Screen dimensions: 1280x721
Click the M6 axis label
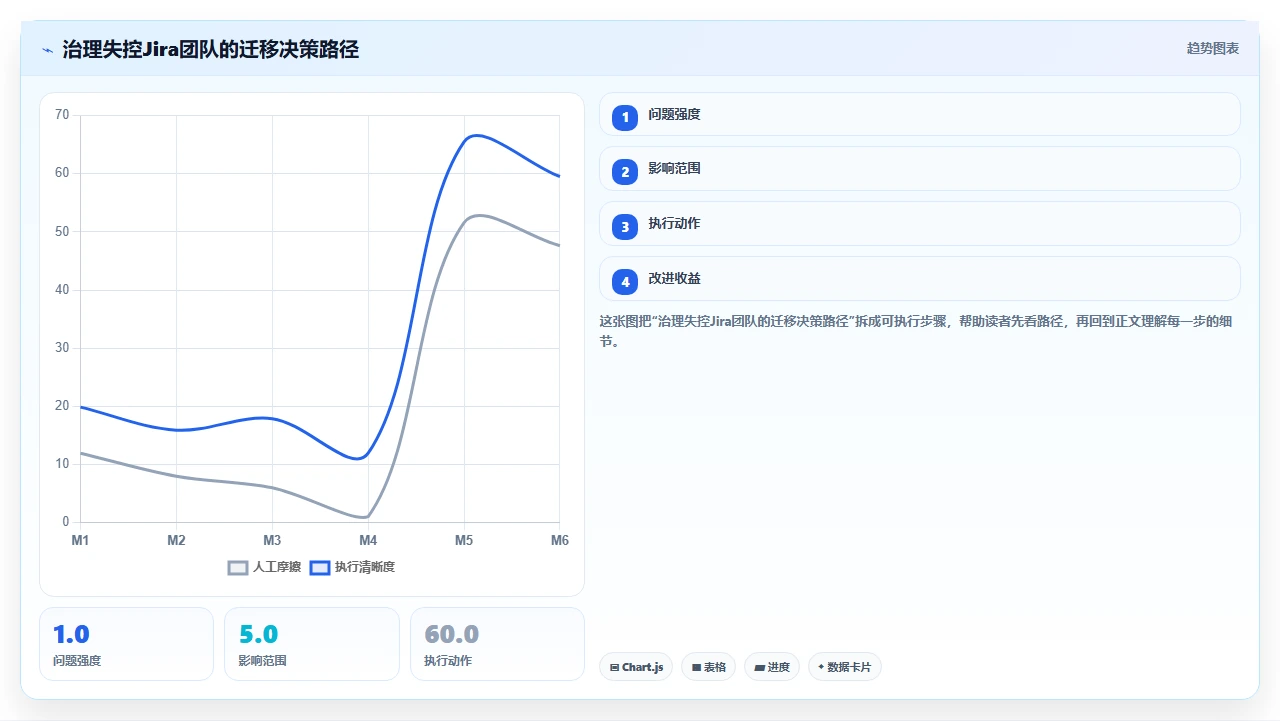pyautogui.click(x=560, y=540)
